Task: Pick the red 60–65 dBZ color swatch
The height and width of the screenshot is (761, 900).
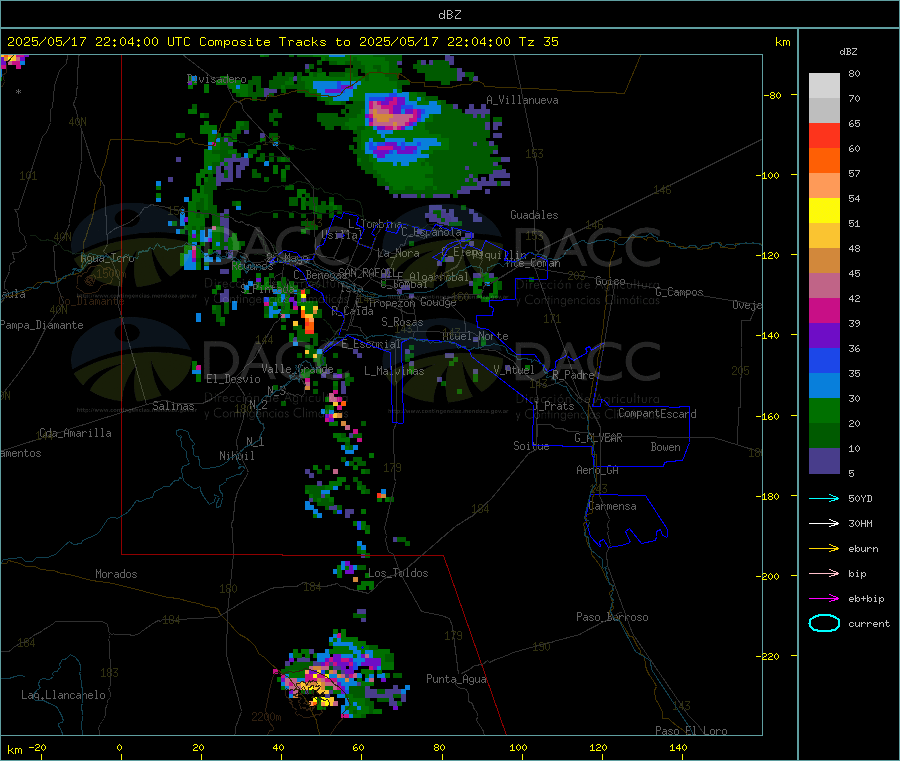Action: pyautogui.click(x=824, y=136)
